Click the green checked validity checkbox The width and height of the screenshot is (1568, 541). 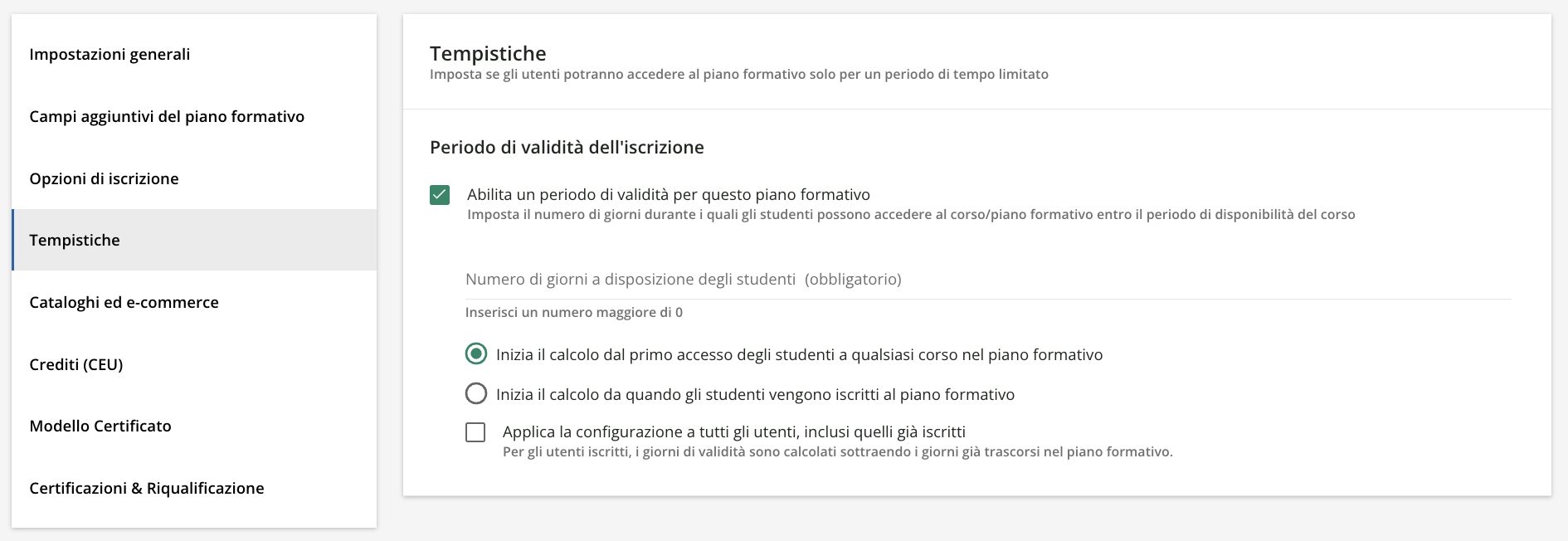click(441, 193)
